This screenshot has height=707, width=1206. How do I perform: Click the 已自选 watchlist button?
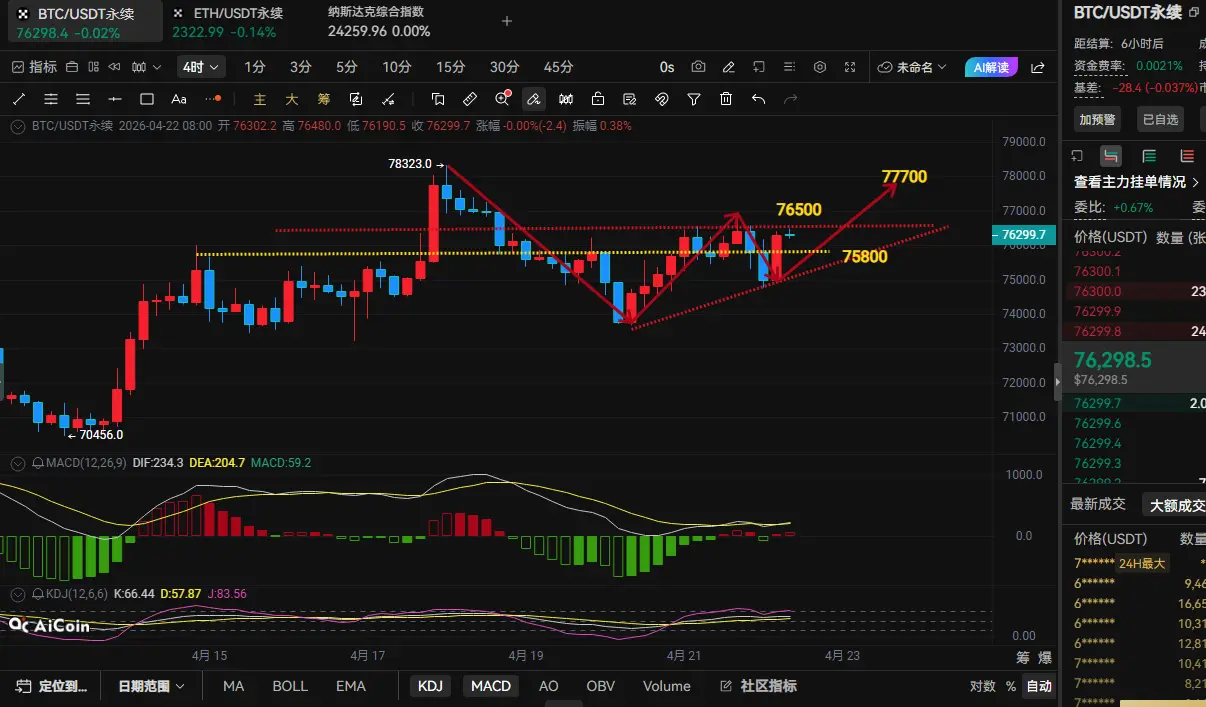click(1161, 119)
